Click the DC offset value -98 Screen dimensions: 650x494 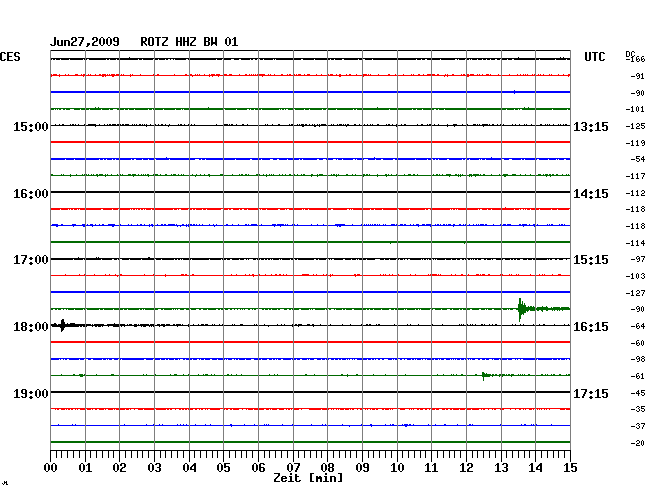click(x=638, y=359)
